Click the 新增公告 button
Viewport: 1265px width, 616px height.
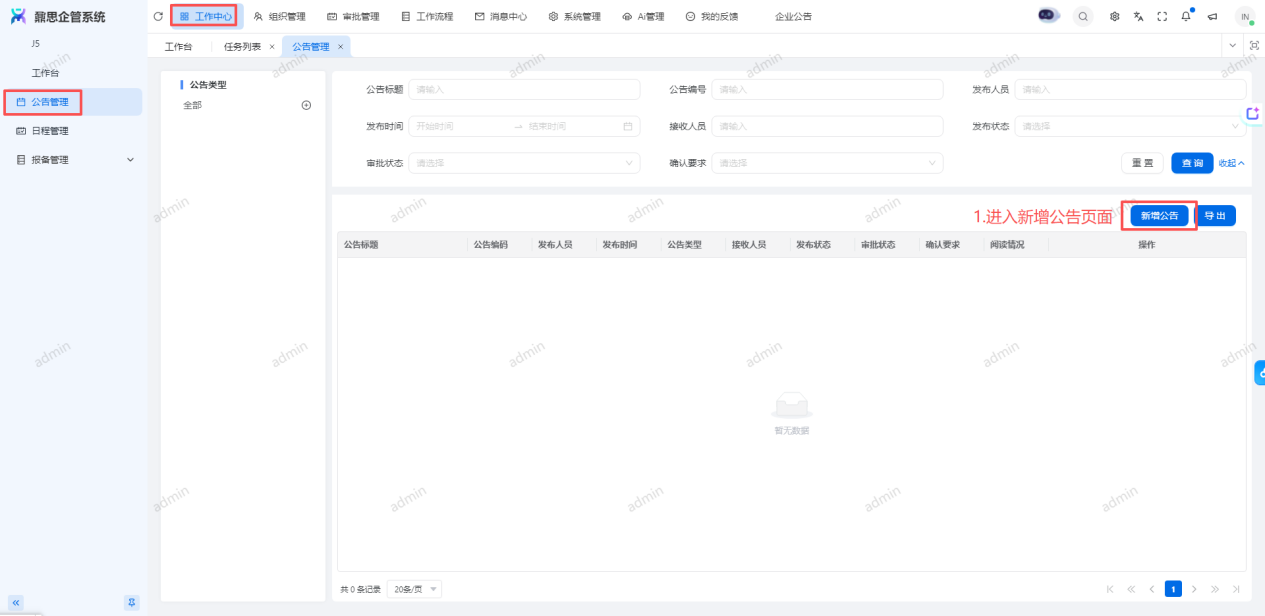coord(1159,216)
